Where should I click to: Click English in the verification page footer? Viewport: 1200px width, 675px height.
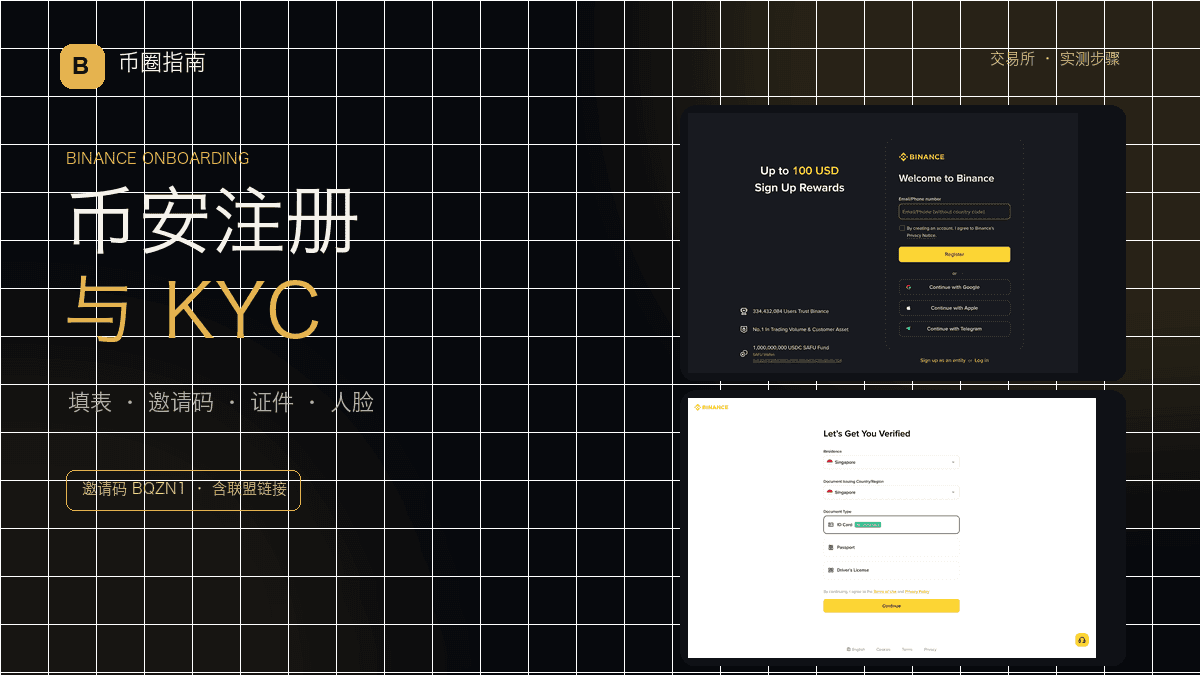point(859,649)
